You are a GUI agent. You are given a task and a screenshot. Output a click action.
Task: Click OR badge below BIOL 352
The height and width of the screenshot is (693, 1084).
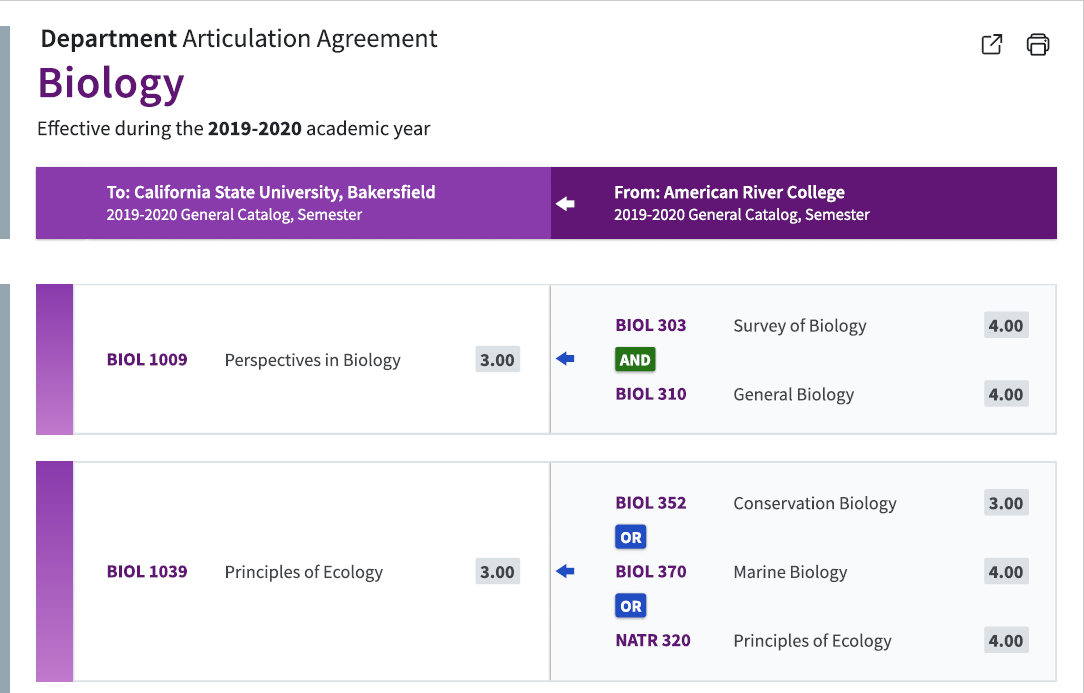630,537
